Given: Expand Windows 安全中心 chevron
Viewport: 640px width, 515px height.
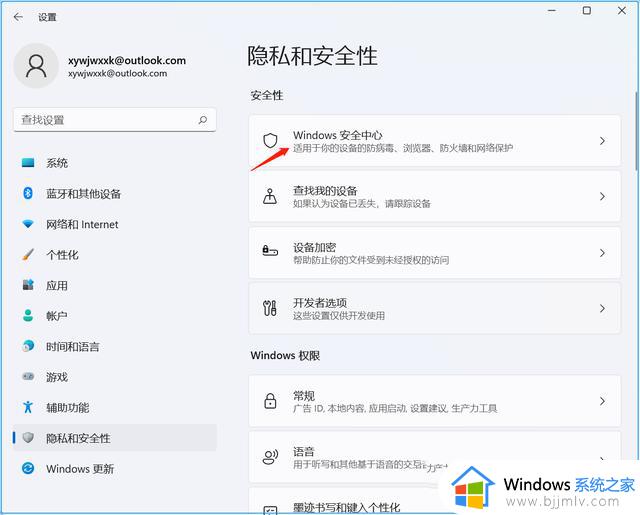Looking at the screenshot, I should pos(602,141).
